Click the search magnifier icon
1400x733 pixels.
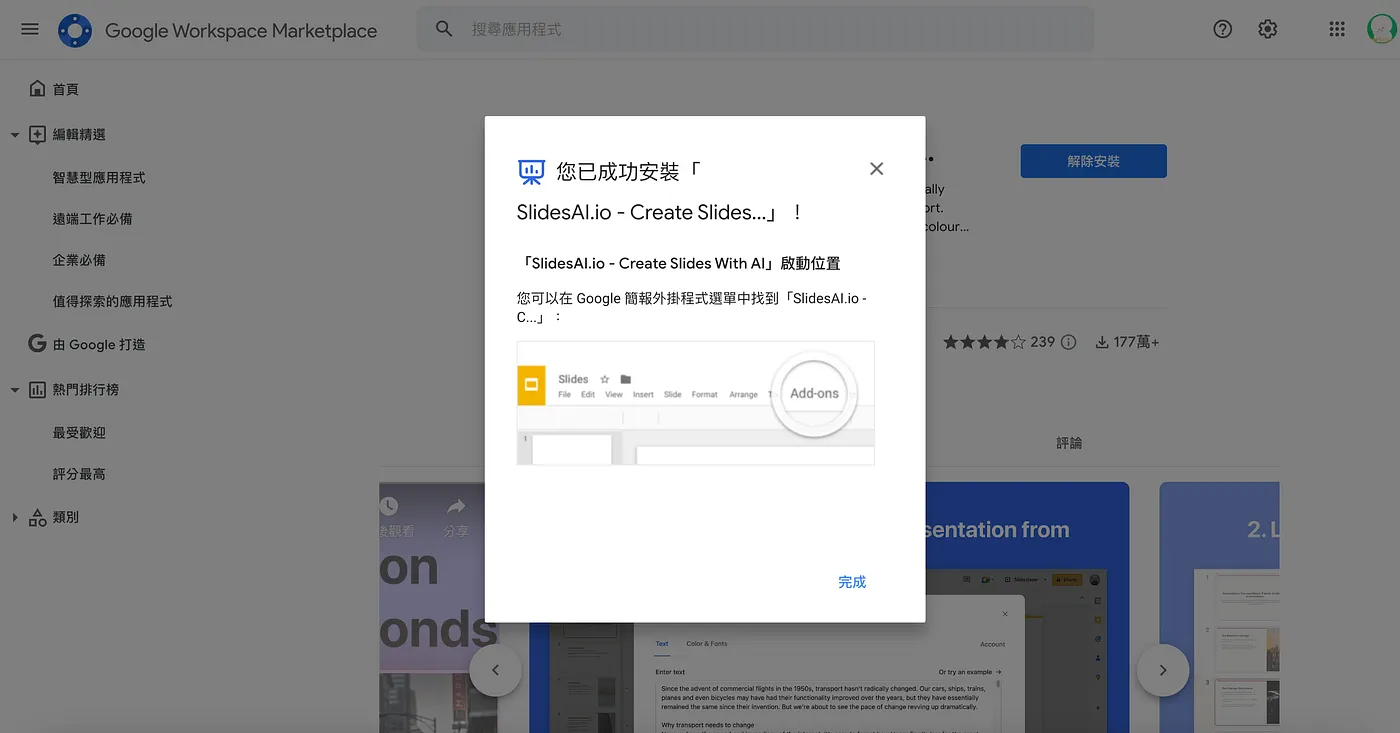[x=445, y=29]
